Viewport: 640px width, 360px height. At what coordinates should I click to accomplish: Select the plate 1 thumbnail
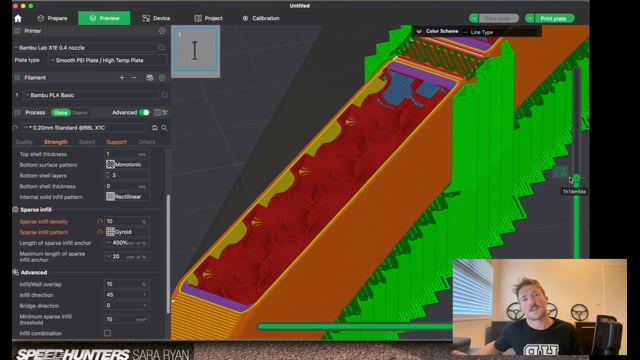196,51
